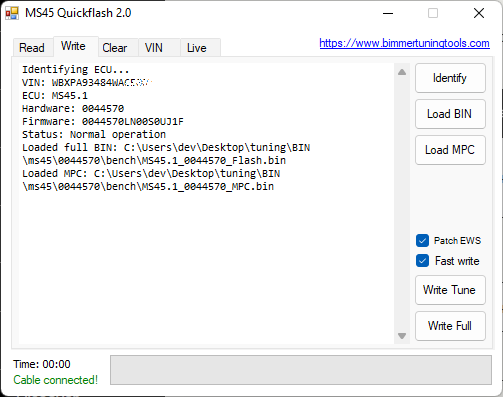Click the MS45 Quickflash app icon

(x=12, y=13)
